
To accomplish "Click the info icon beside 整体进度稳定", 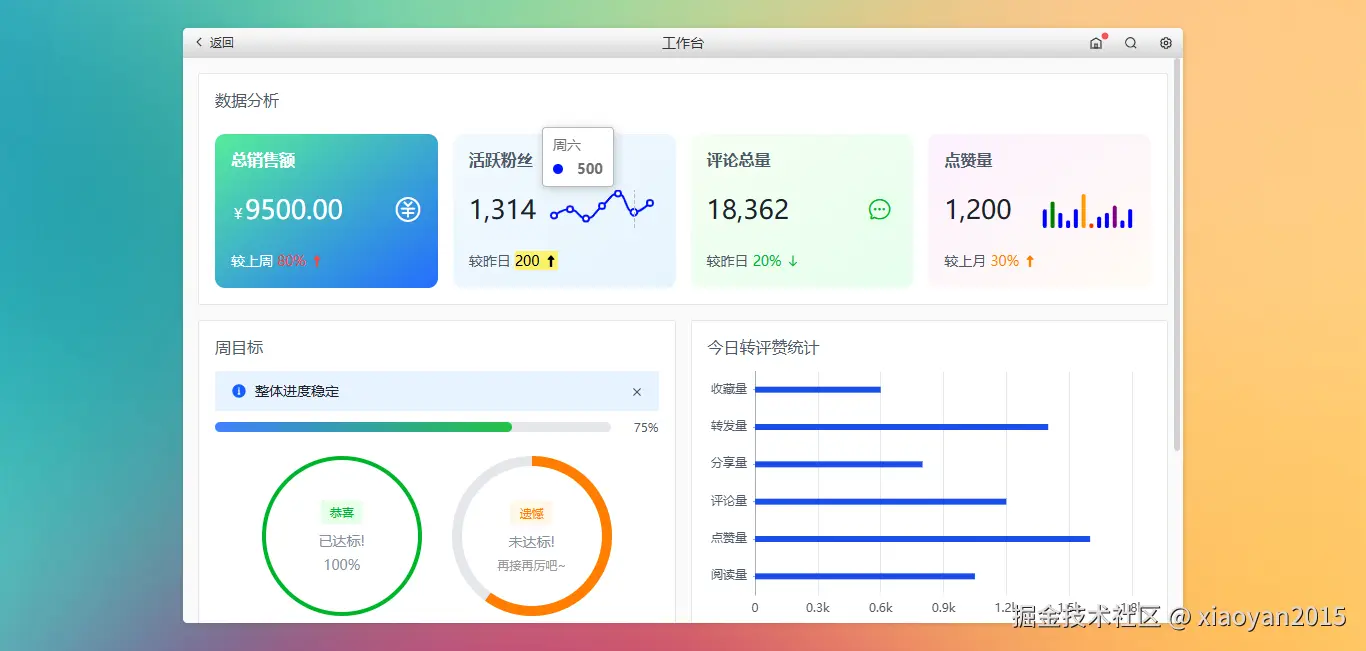I will pos(239,391).
